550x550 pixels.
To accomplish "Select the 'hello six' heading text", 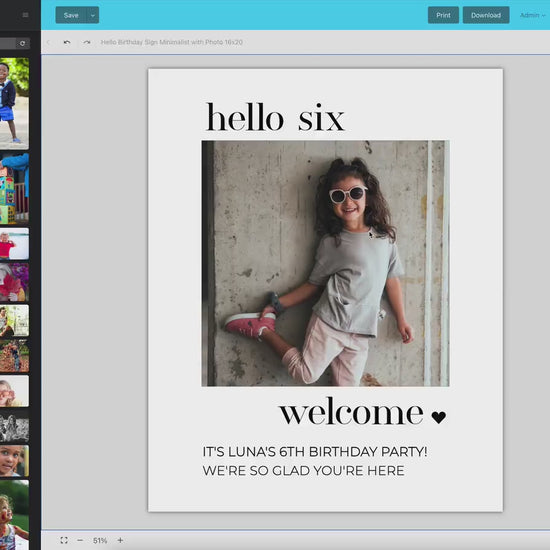I will coord(275,117).
